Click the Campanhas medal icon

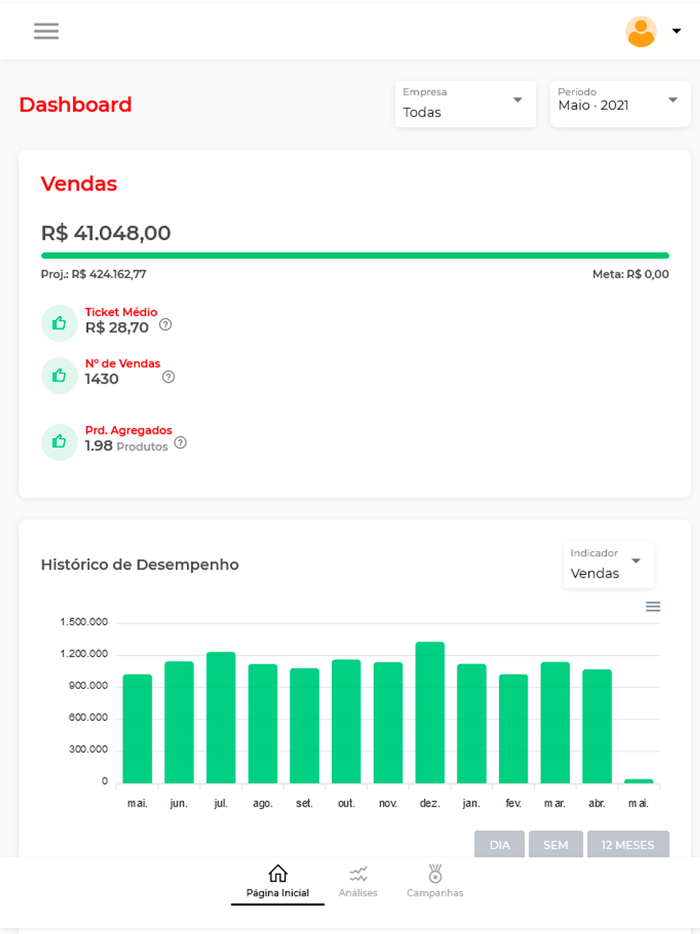(x=435, y=873)
